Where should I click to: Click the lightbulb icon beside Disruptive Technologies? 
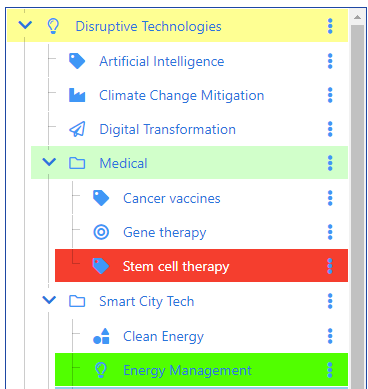coord(53,26)
